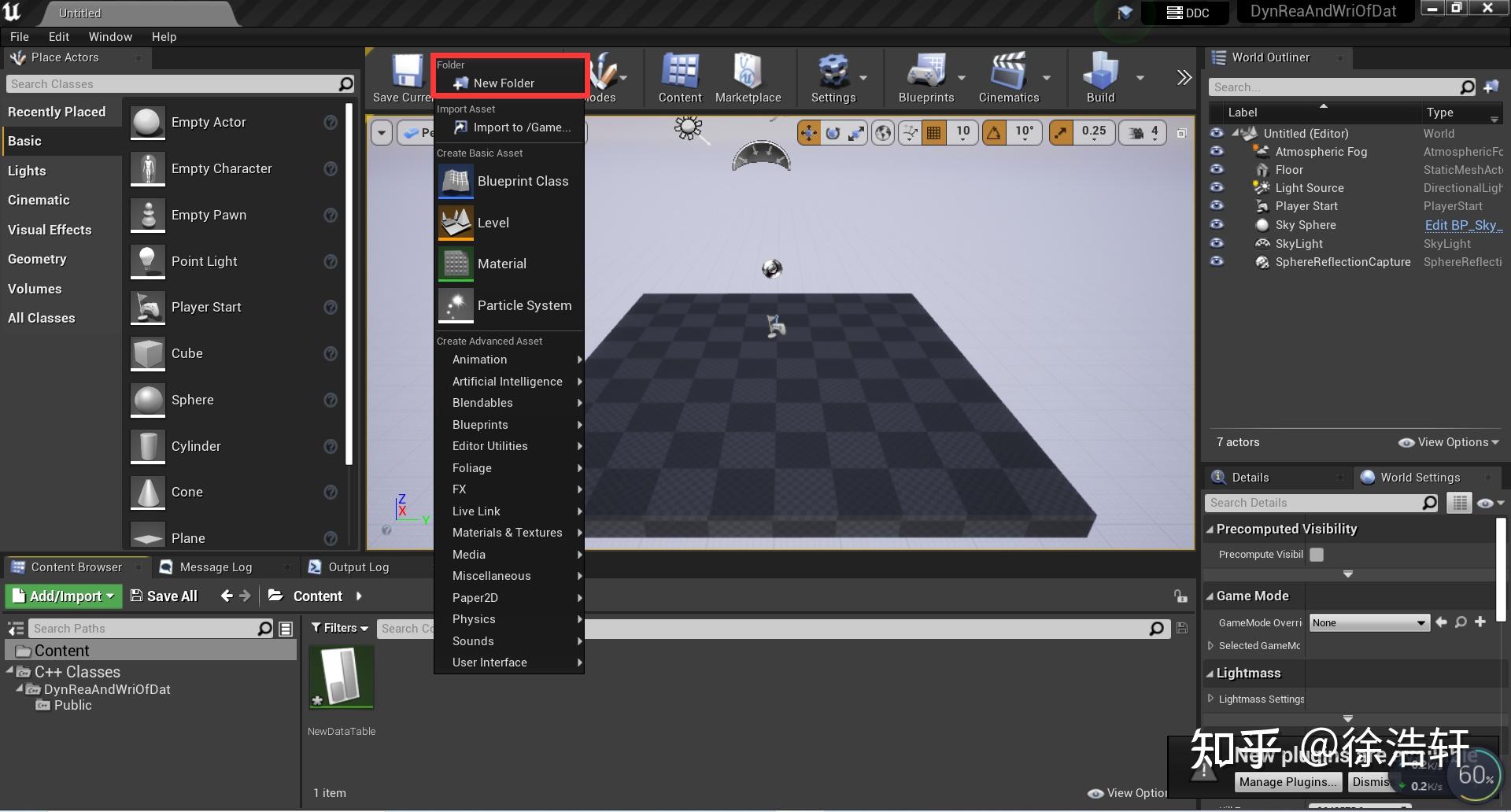Click the NewDataTable asset thumbnail
The image size is (1511, 812).
pyautogui.click(x=341, y=677)
